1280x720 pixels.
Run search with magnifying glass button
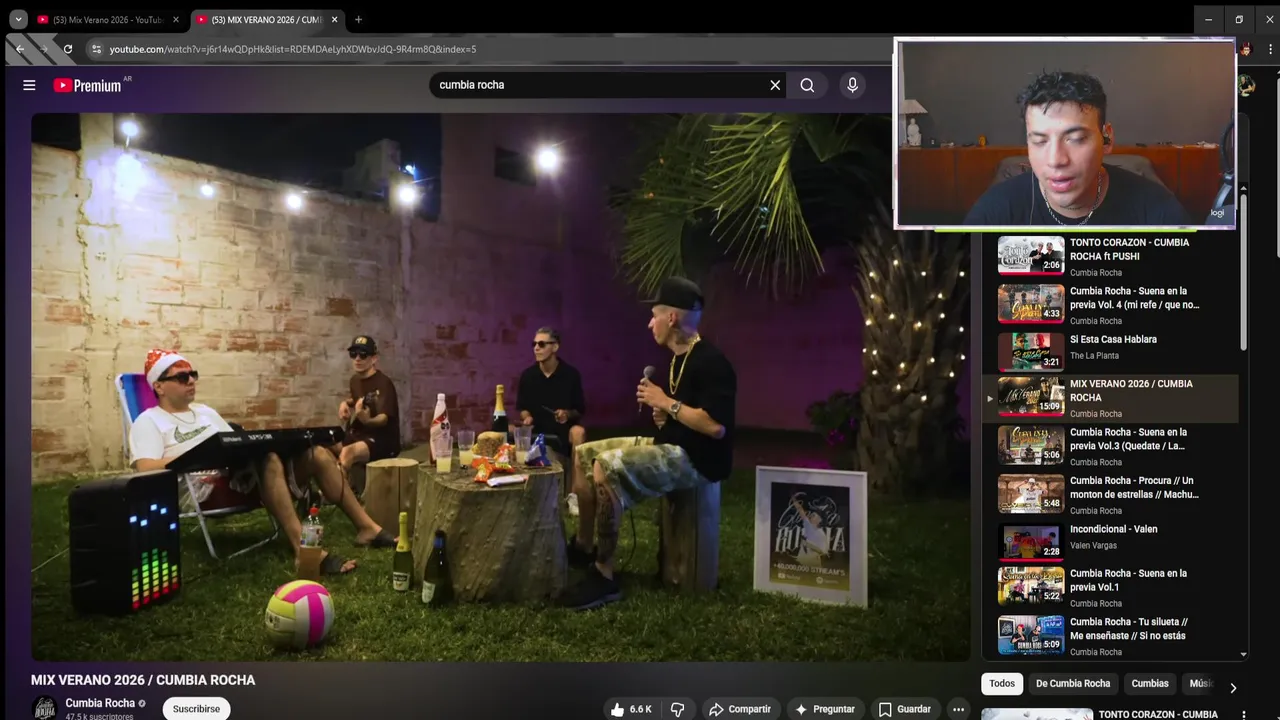(x=807, y=85)
